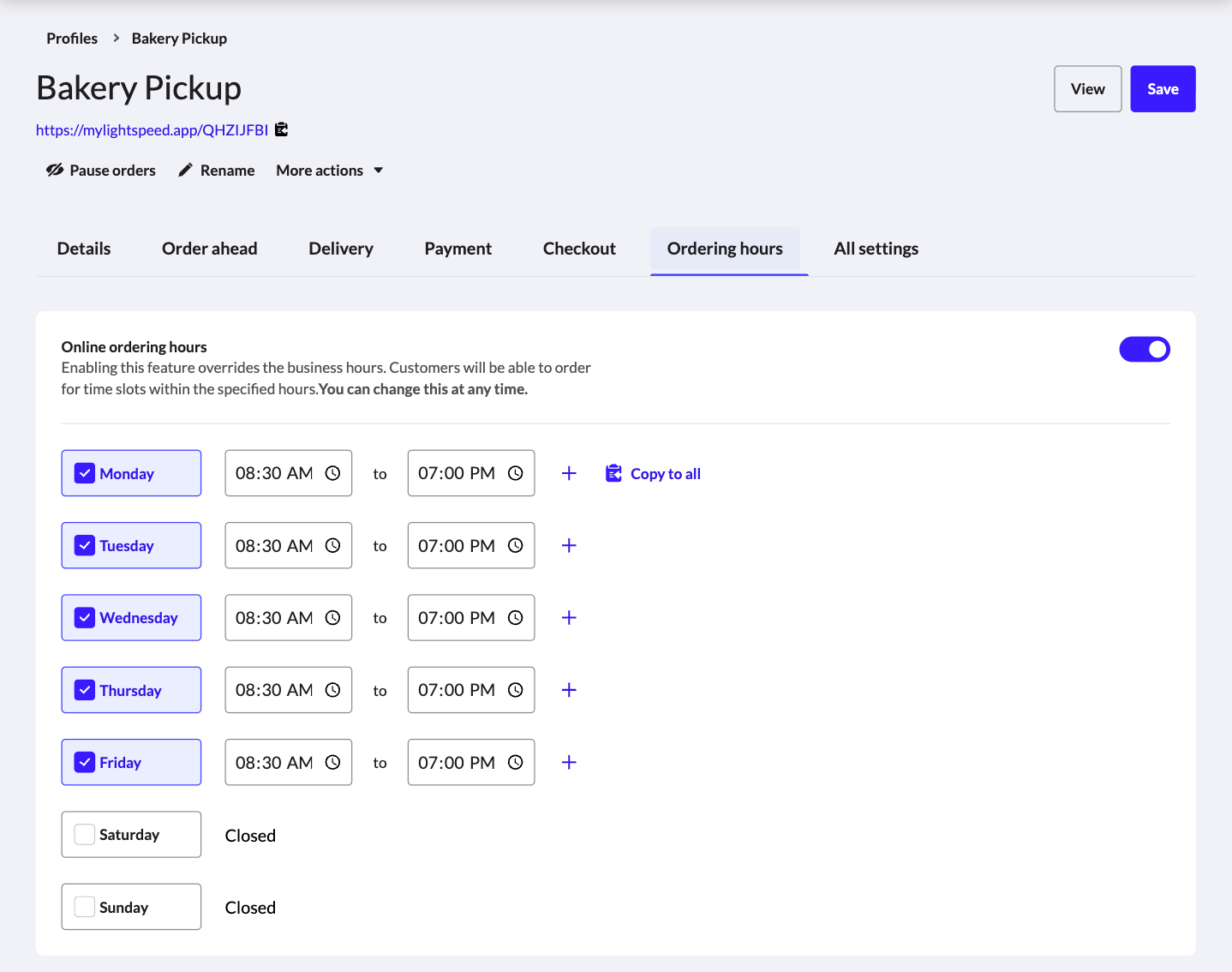Click the Rename pencil icon
This screenshot has width=1232, height=972.
[184, 170]
